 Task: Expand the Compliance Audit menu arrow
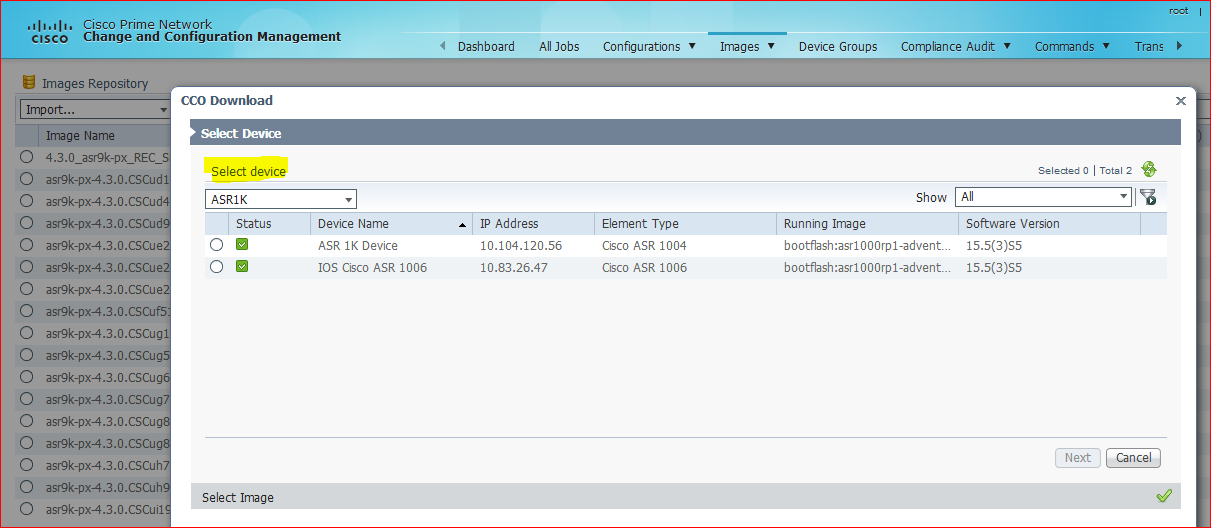[1007, 46]
